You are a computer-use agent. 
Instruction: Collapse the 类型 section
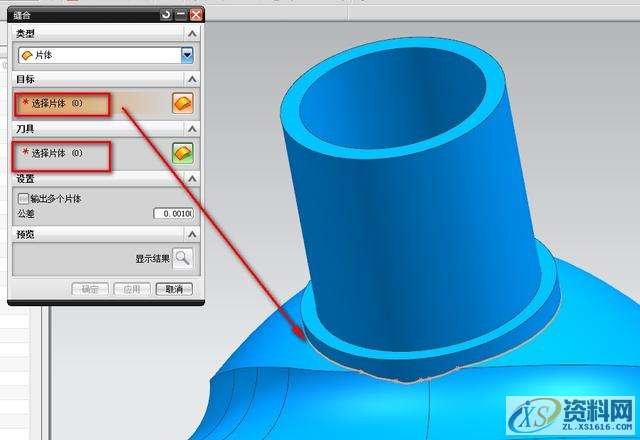193,33
